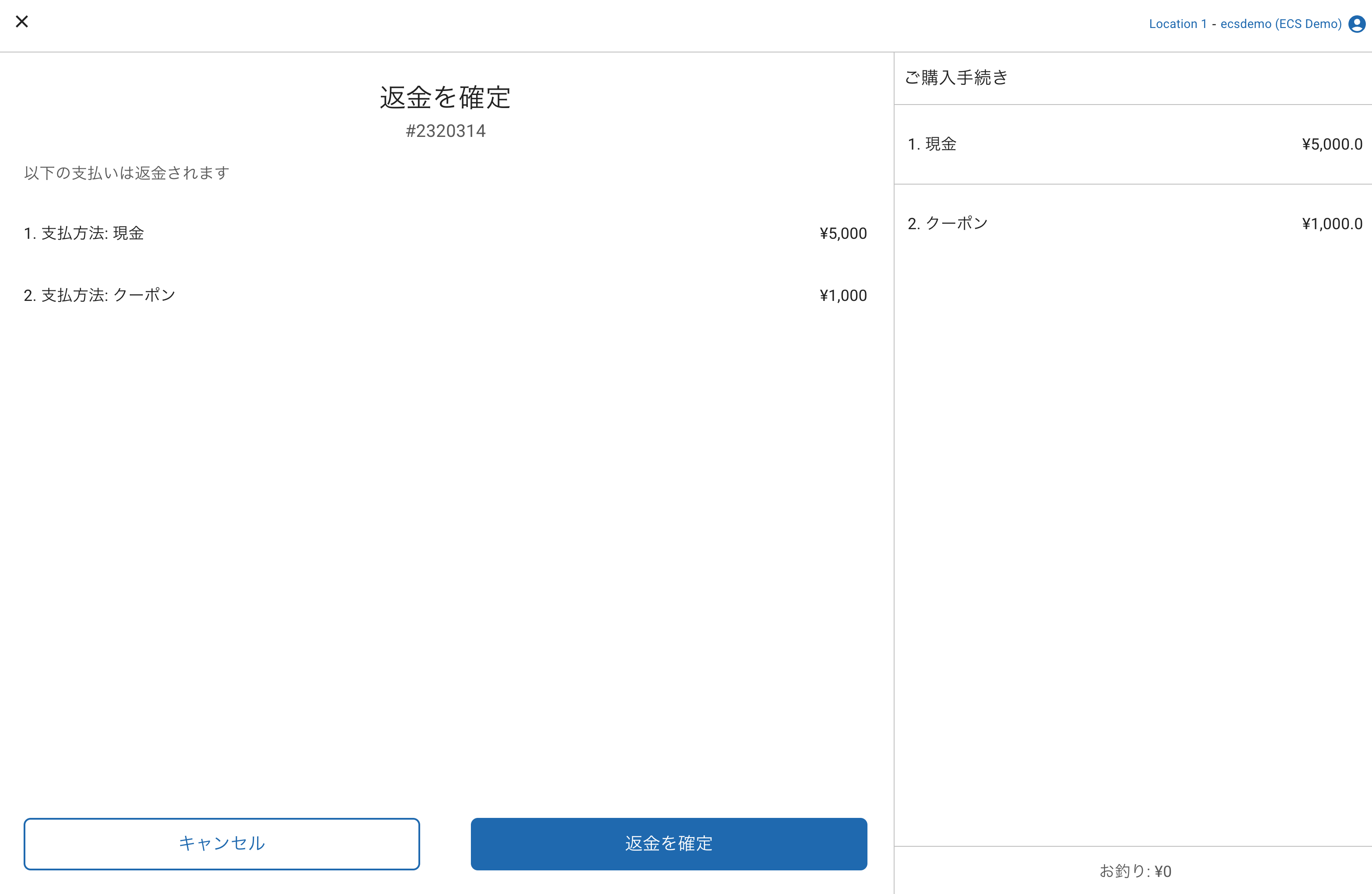Select payment method row 2 クーポン
The height and width of the screenshot is (894, 1372).
100,295
